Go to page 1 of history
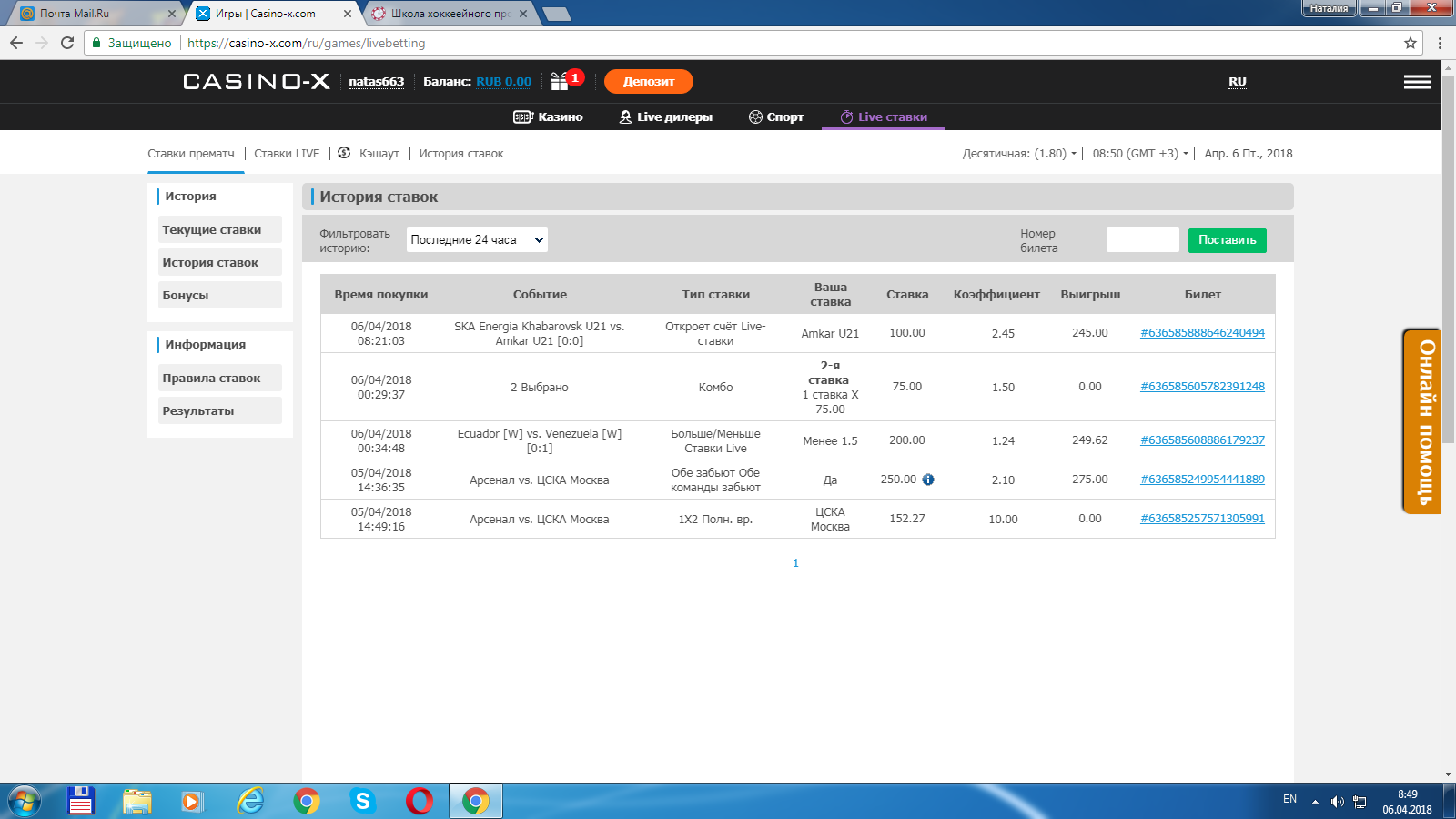Image resolution: width=1456 pixels, height=819 pixels. 795,563
